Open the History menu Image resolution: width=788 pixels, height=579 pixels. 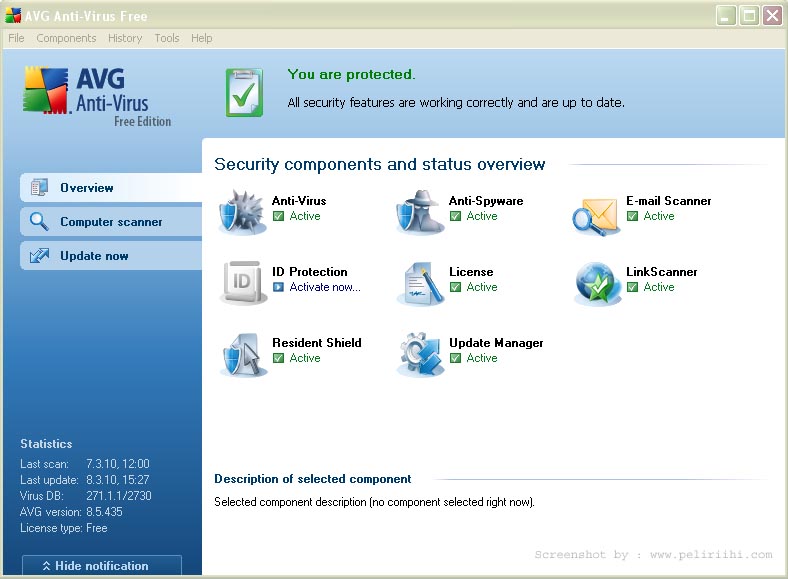(125, 38)
